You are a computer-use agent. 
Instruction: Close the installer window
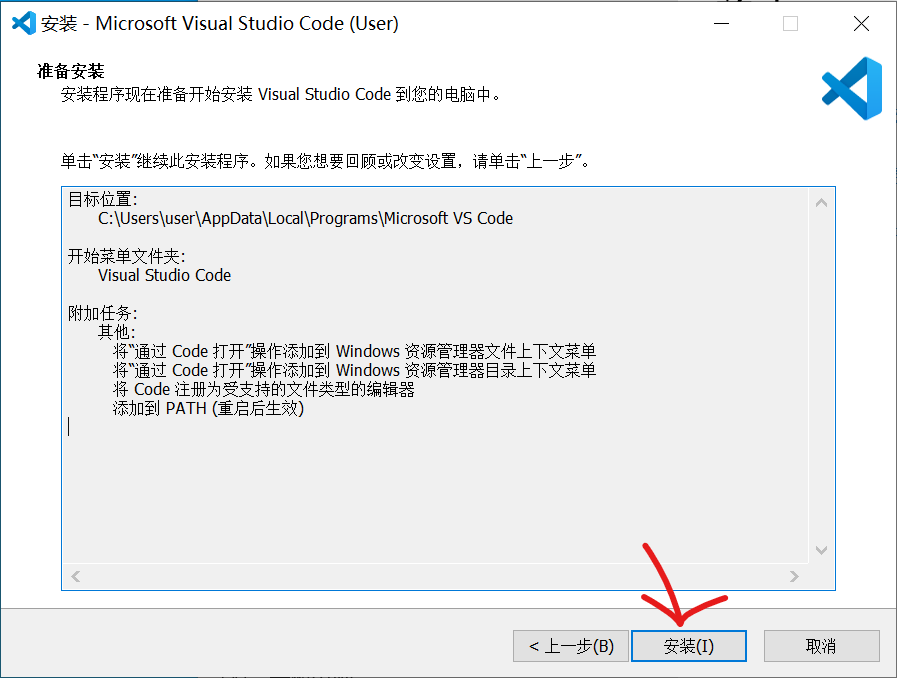(860, 24)
